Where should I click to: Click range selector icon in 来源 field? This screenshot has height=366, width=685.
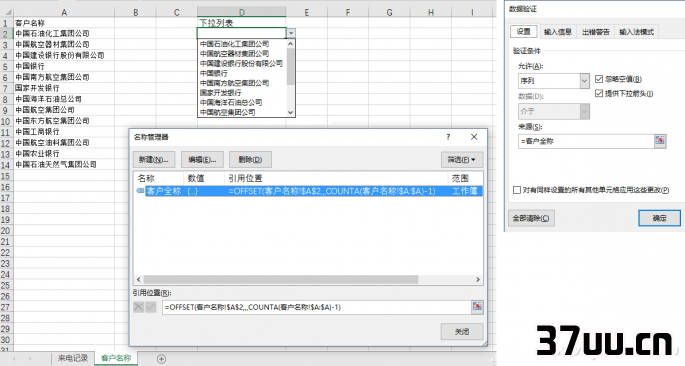[660, 141]
